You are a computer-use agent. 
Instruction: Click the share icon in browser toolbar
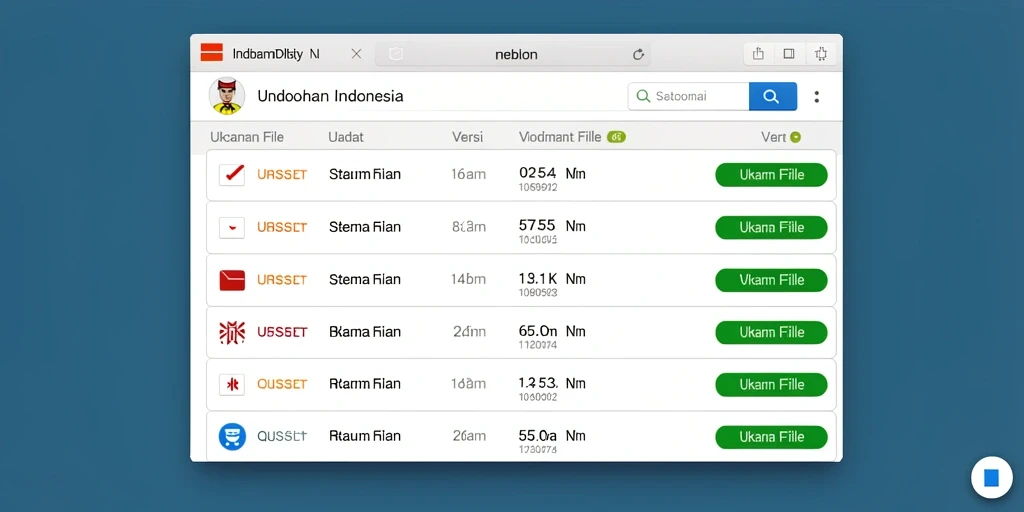click(x=758, y=54)
